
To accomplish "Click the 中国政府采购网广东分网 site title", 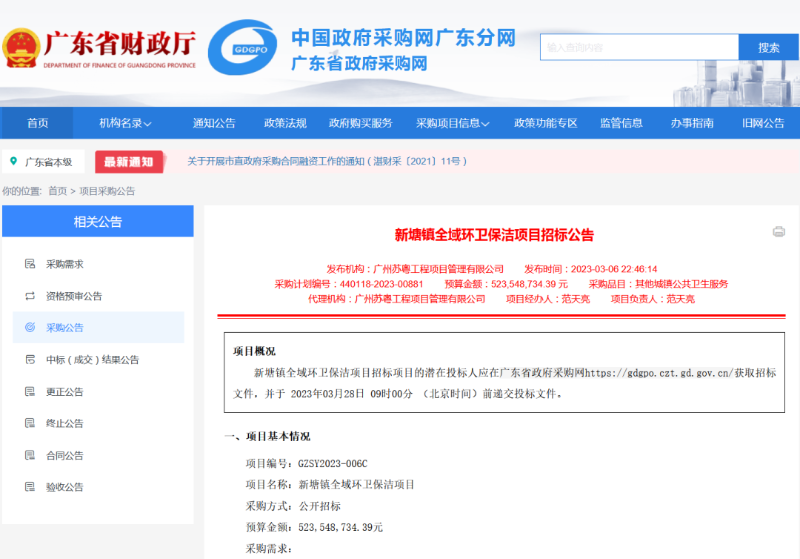I will 404,38.
